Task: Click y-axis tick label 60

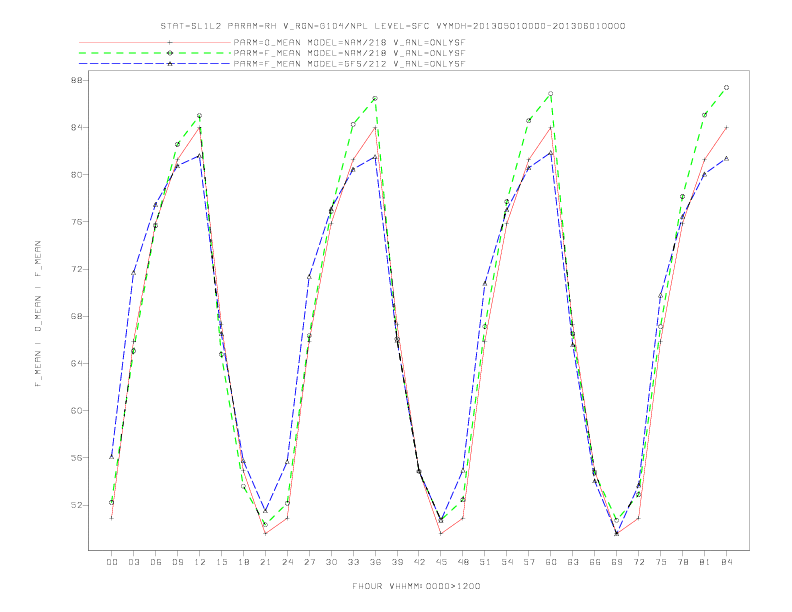Action: coord(78,411)
